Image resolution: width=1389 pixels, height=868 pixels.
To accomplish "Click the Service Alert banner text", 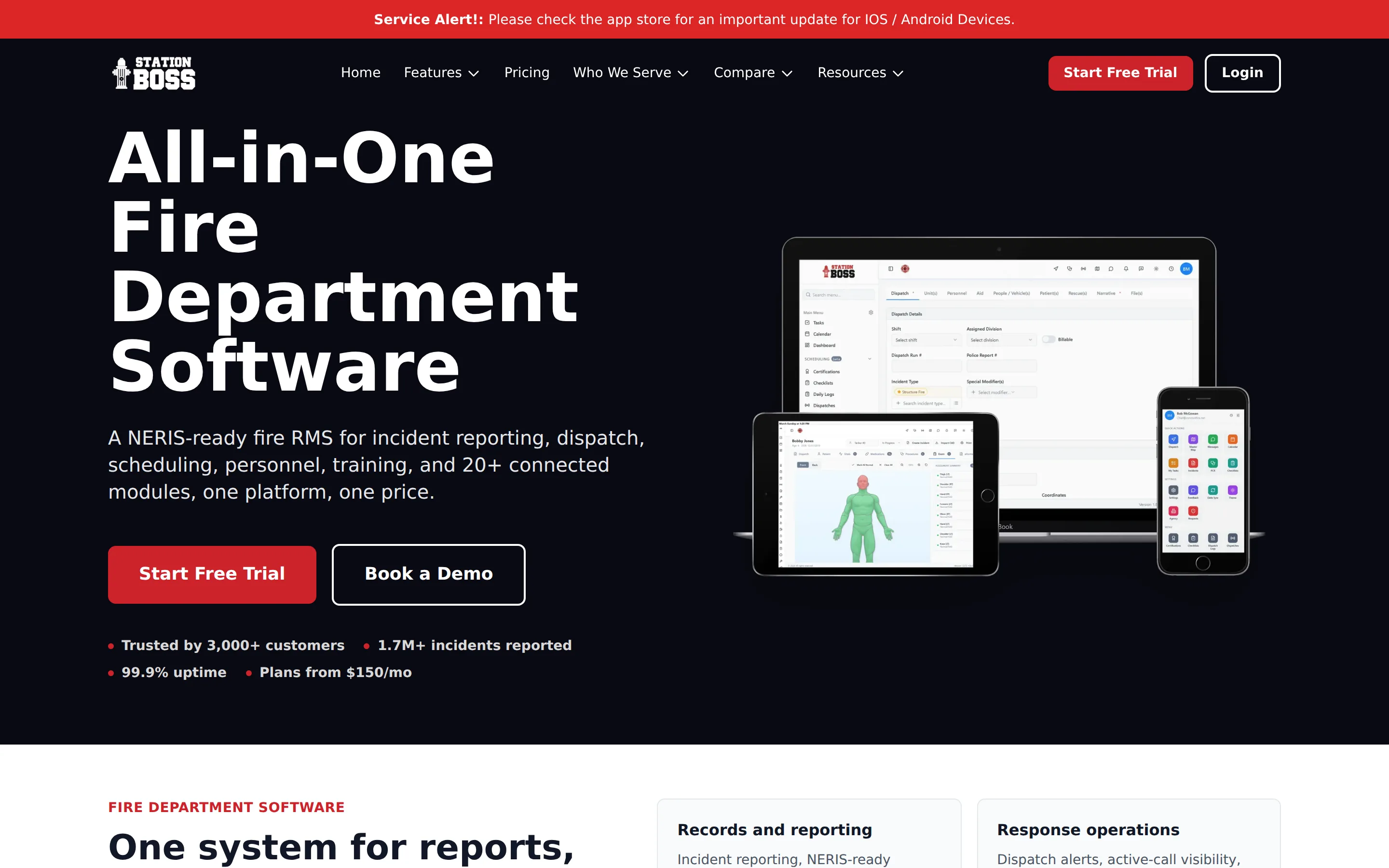I will point(694,19).
